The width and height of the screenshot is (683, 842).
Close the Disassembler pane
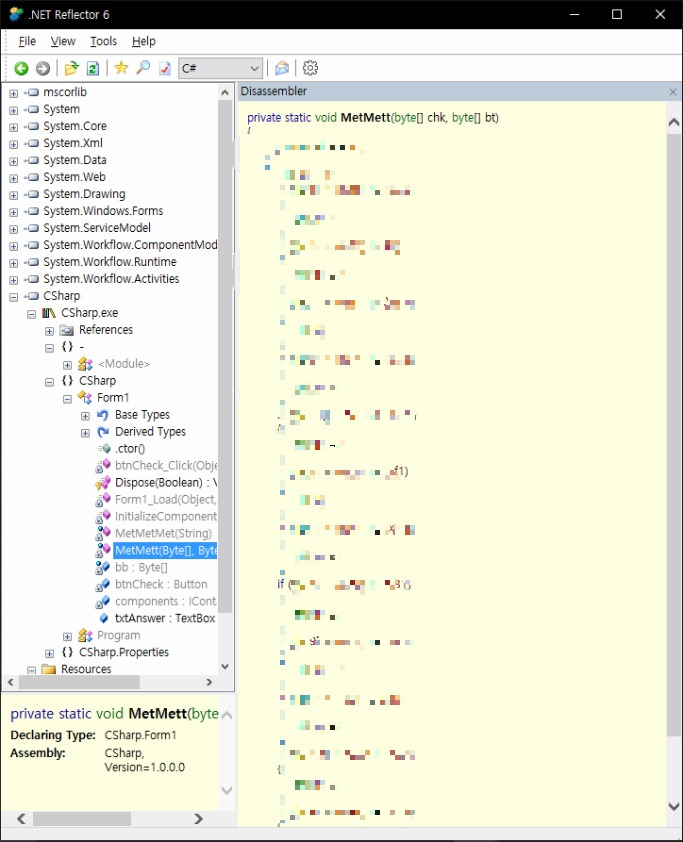coord(673,92)
